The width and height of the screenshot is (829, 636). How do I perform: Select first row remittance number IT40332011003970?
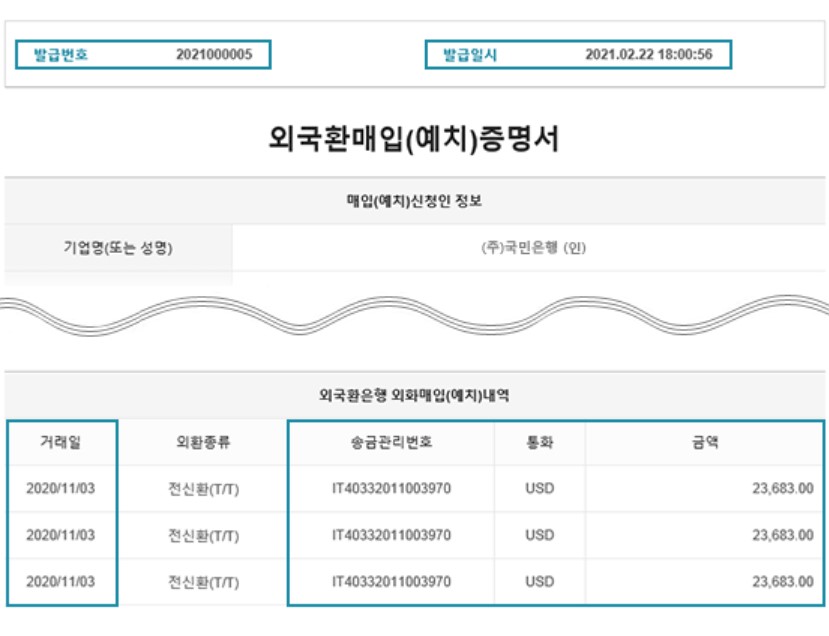coord(391,488)
